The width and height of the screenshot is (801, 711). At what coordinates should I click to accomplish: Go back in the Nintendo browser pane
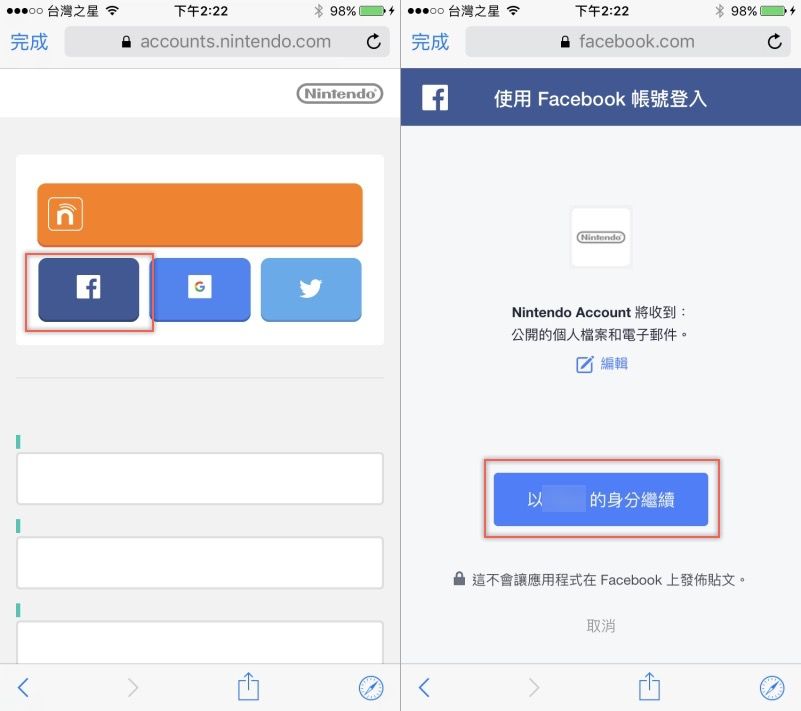click(x=23, y=688)
